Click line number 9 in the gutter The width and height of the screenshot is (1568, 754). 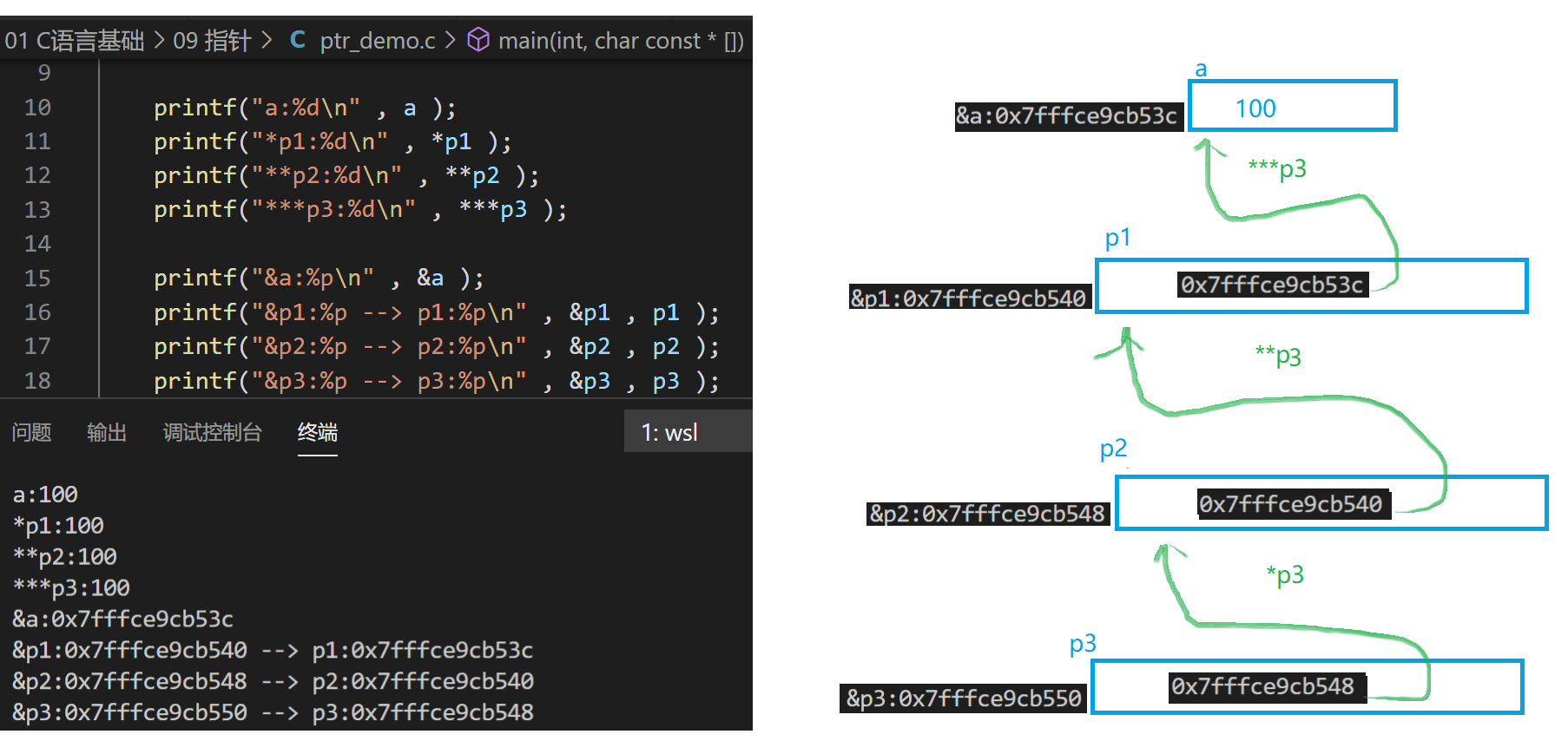pyautogui.click(x=44, y=73)
